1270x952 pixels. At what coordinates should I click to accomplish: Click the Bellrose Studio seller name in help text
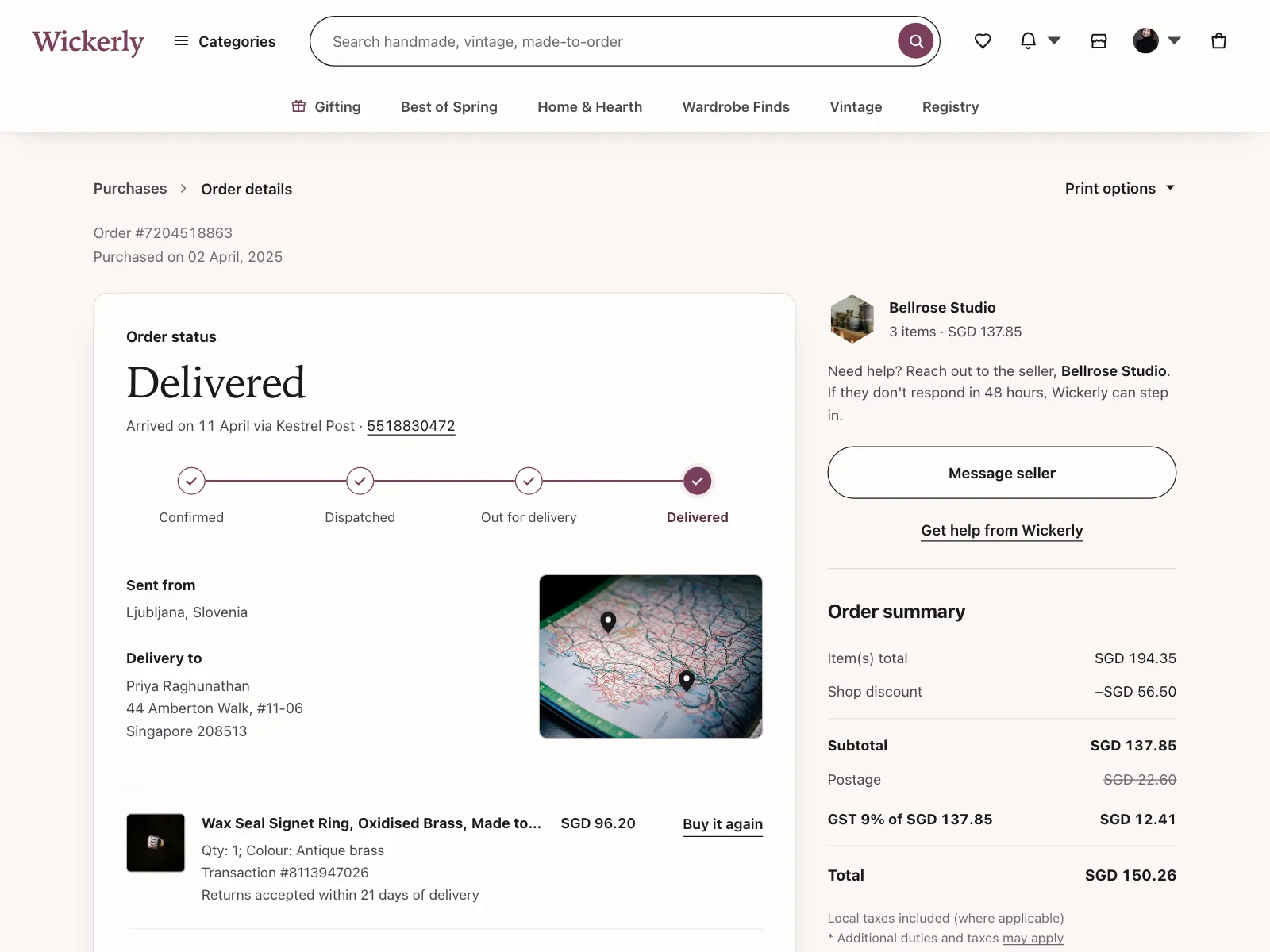coord(1114,371)
